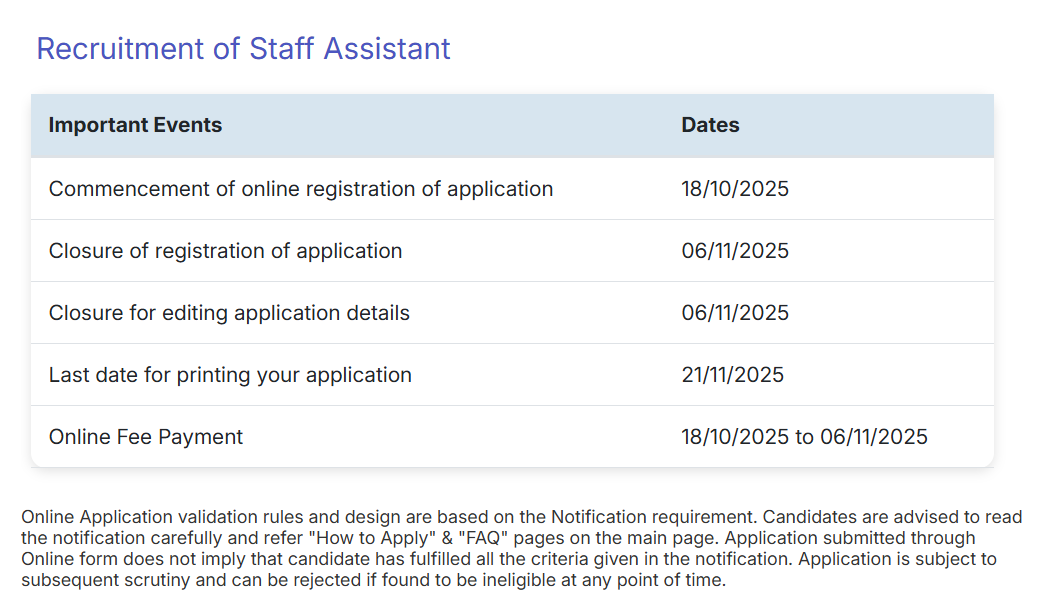Select "Commencement of online registration of application" row label

click(x=300, y=189)
